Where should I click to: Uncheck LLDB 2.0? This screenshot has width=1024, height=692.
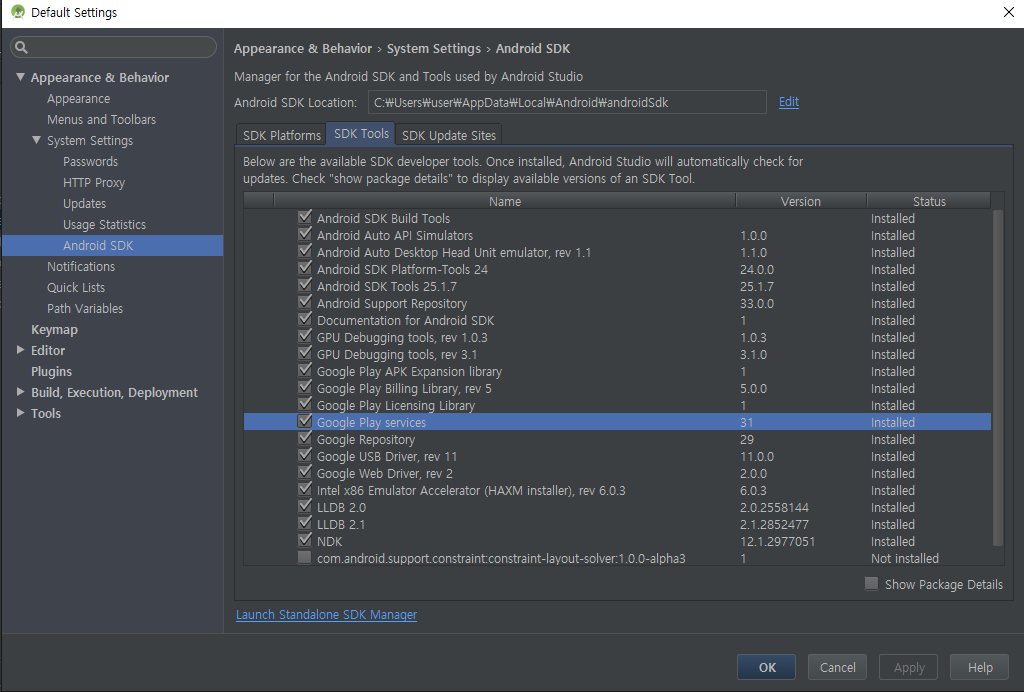[x=304, y=506]
